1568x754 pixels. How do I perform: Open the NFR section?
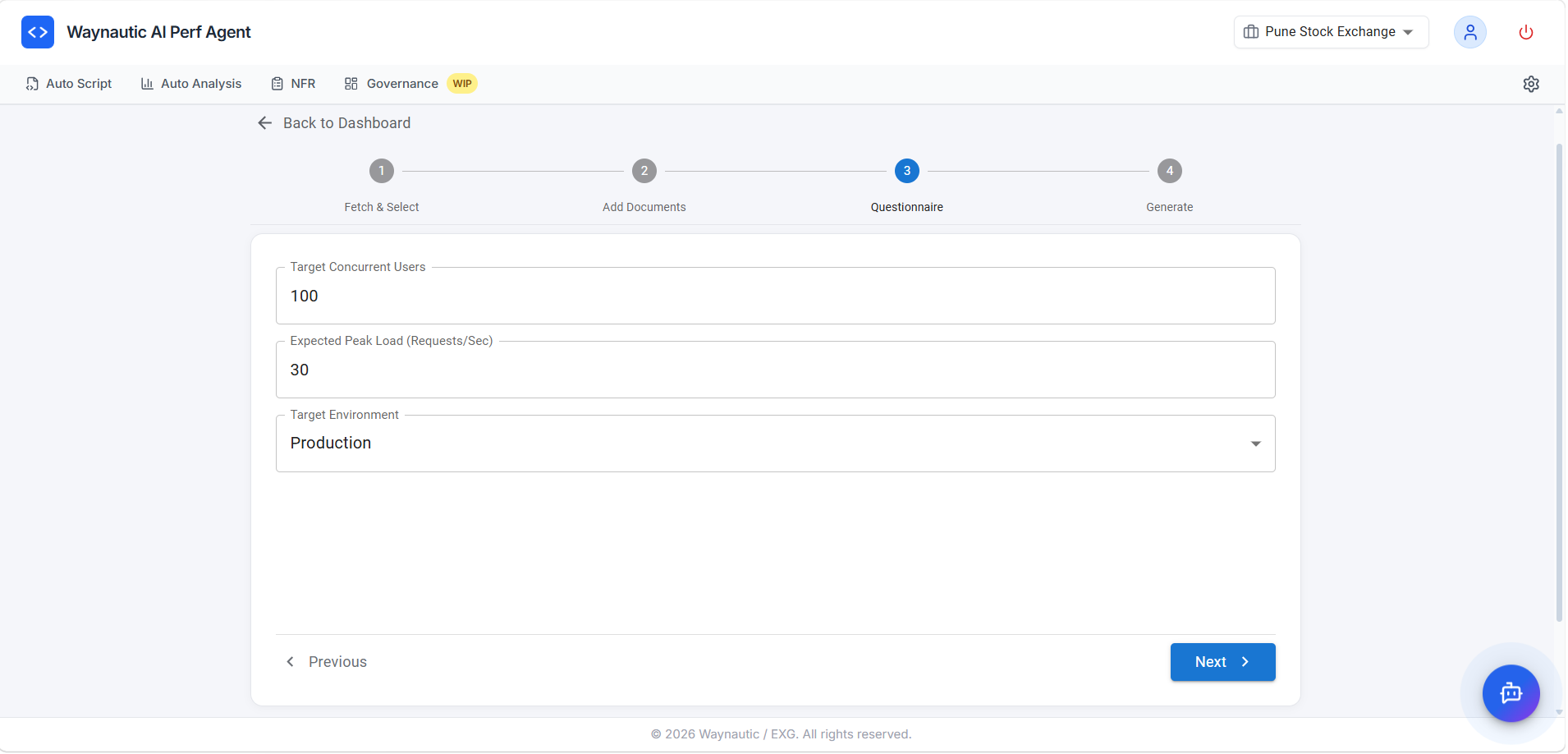(293, 83)
